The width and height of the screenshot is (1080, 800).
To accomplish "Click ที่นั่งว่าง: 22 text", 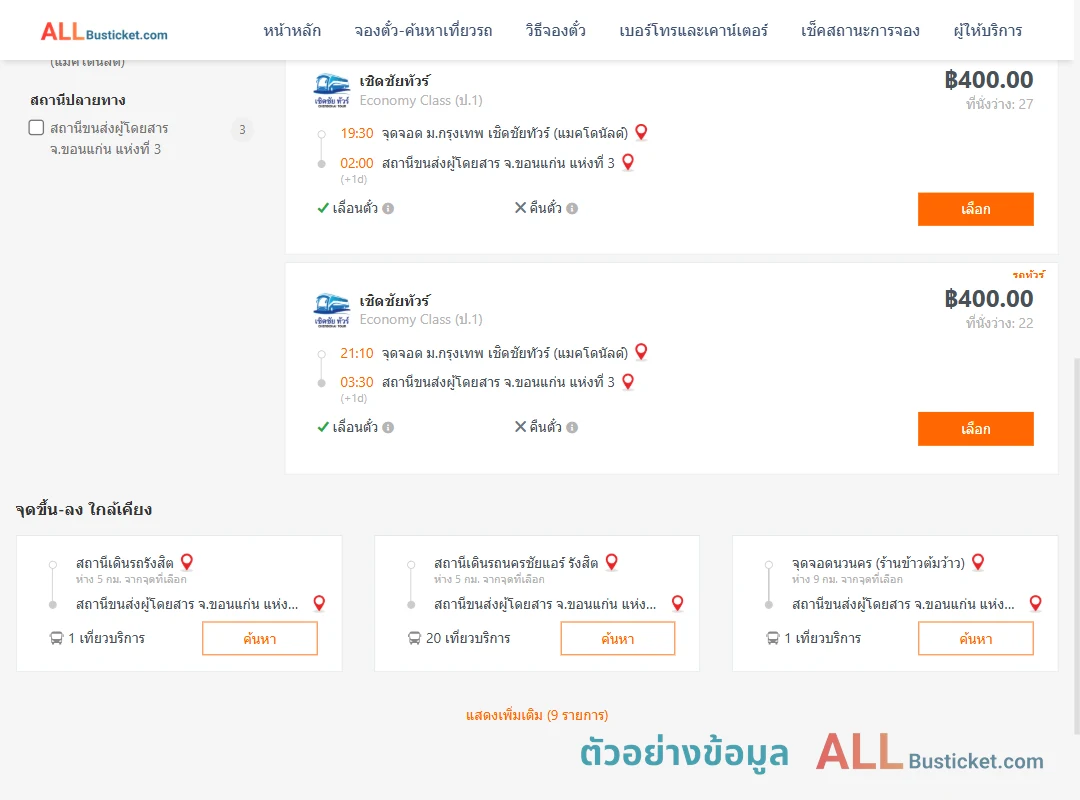I will pyautogui.click(x=999, y=323).
